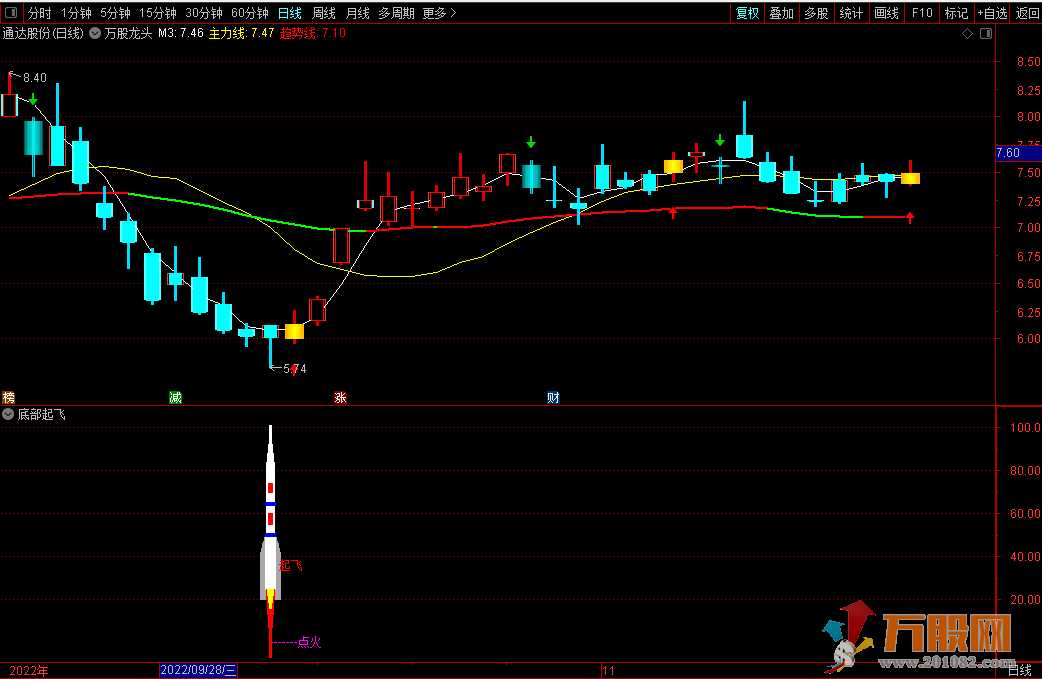This screenshot has width=1042, height=679.
Task: Click the red up arrow at the trend line's right end
Action: 910,217
